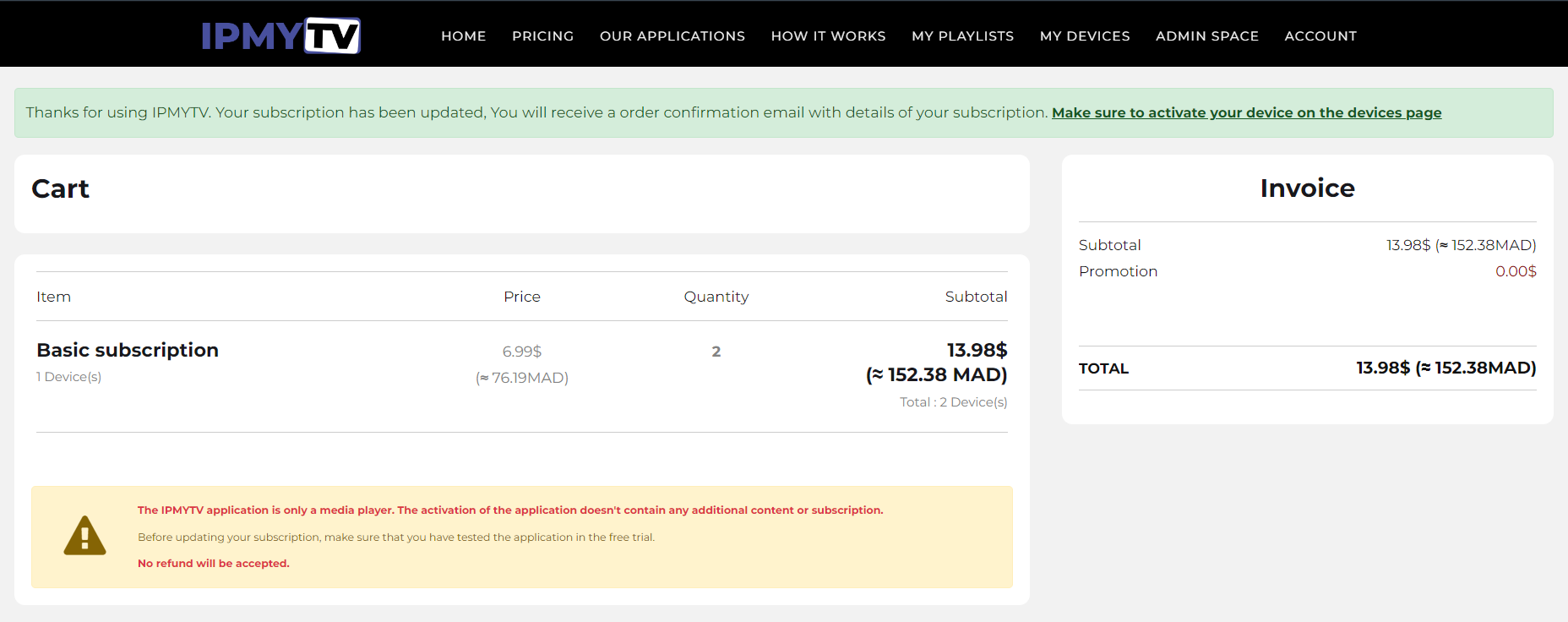Click the 6.99$ price in cart

[522, 352]
